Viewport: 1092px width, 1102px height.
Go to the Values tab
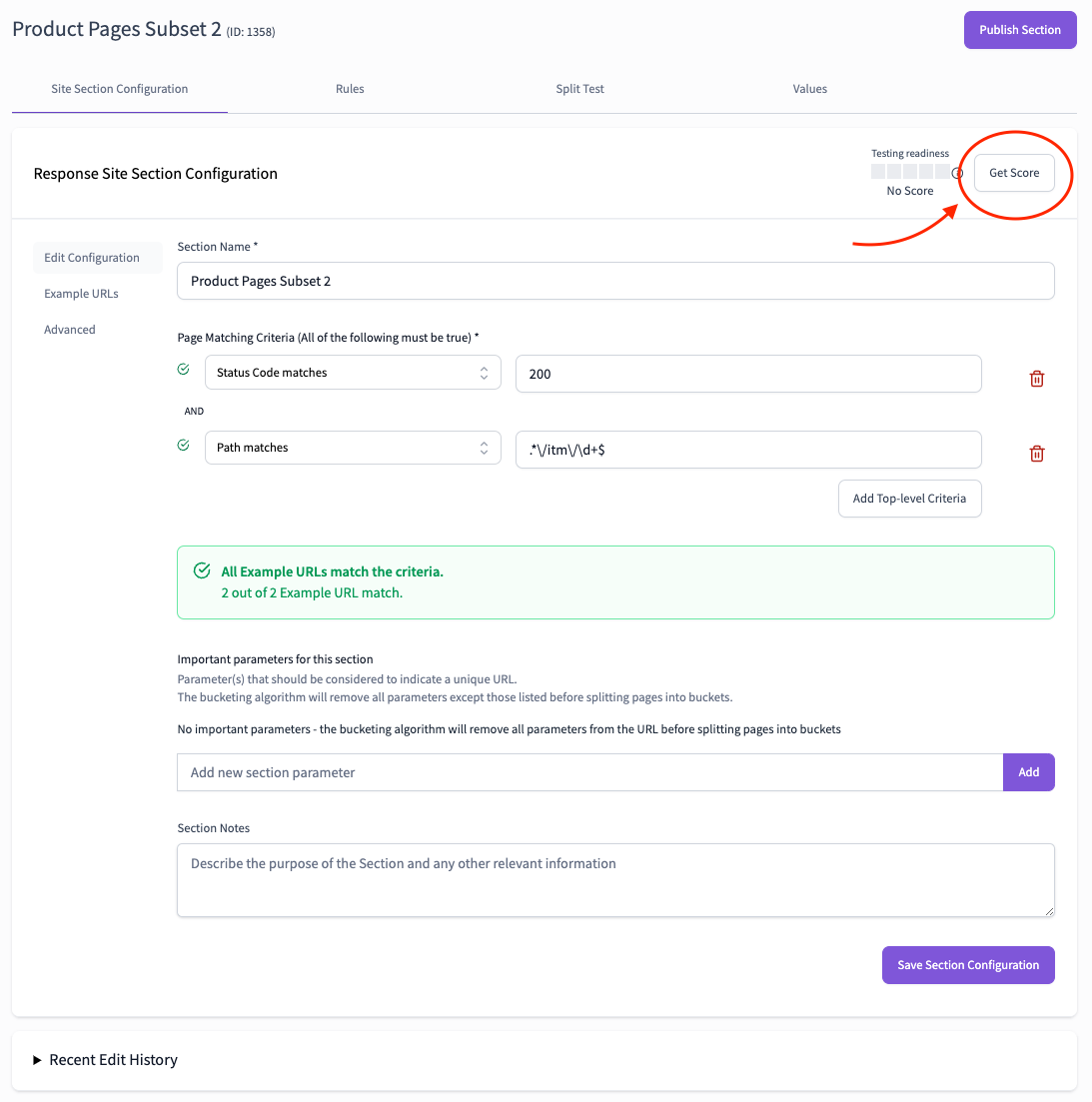pos(810,89)
